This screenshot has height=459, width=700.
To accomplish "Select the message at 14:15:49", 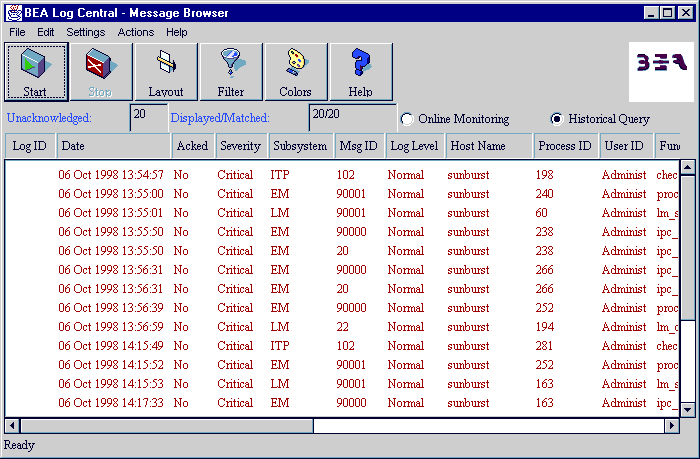I will click(x=342, y=346).
